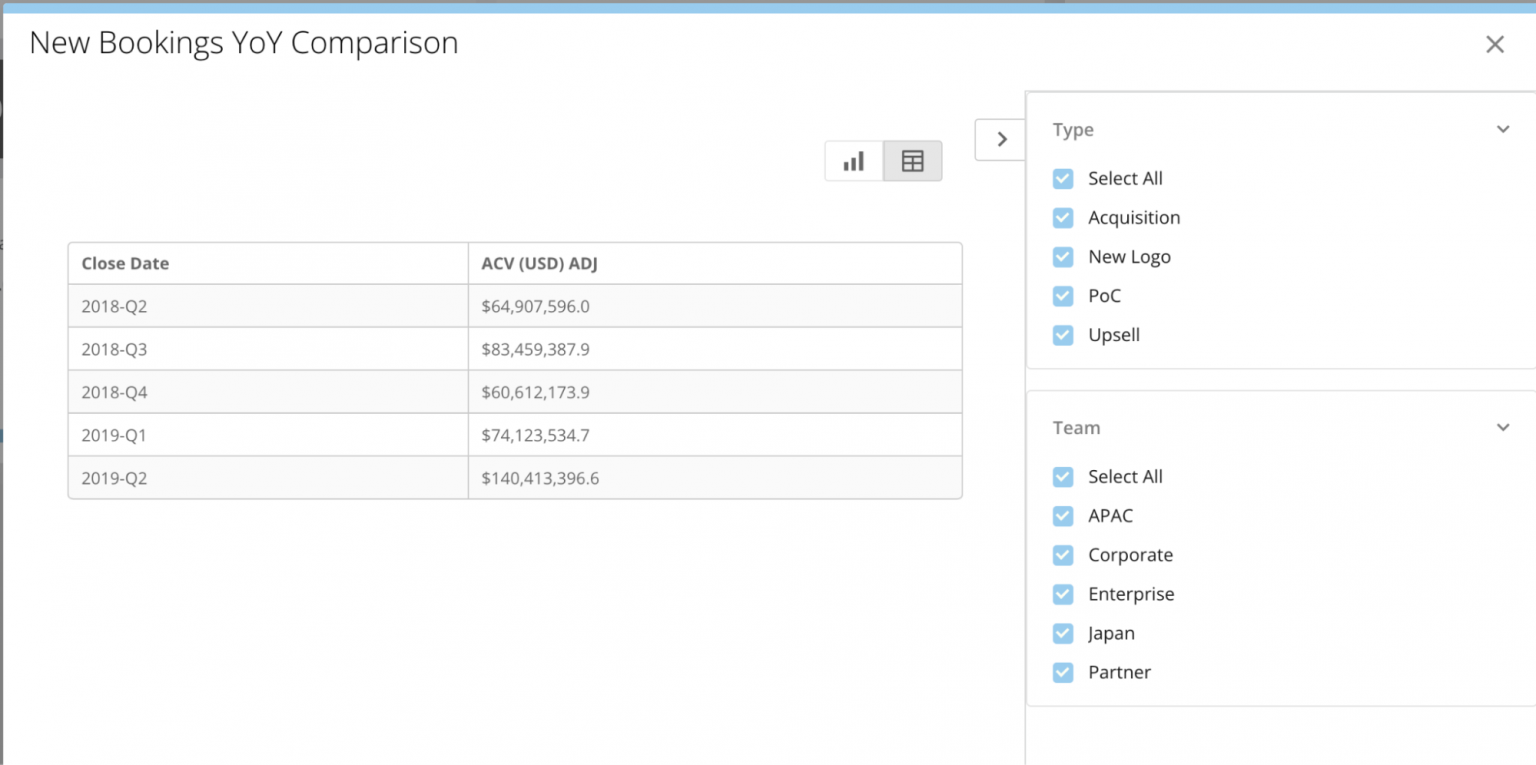
Task: Uncheck the Upsell option
Action: point(1062,335)
